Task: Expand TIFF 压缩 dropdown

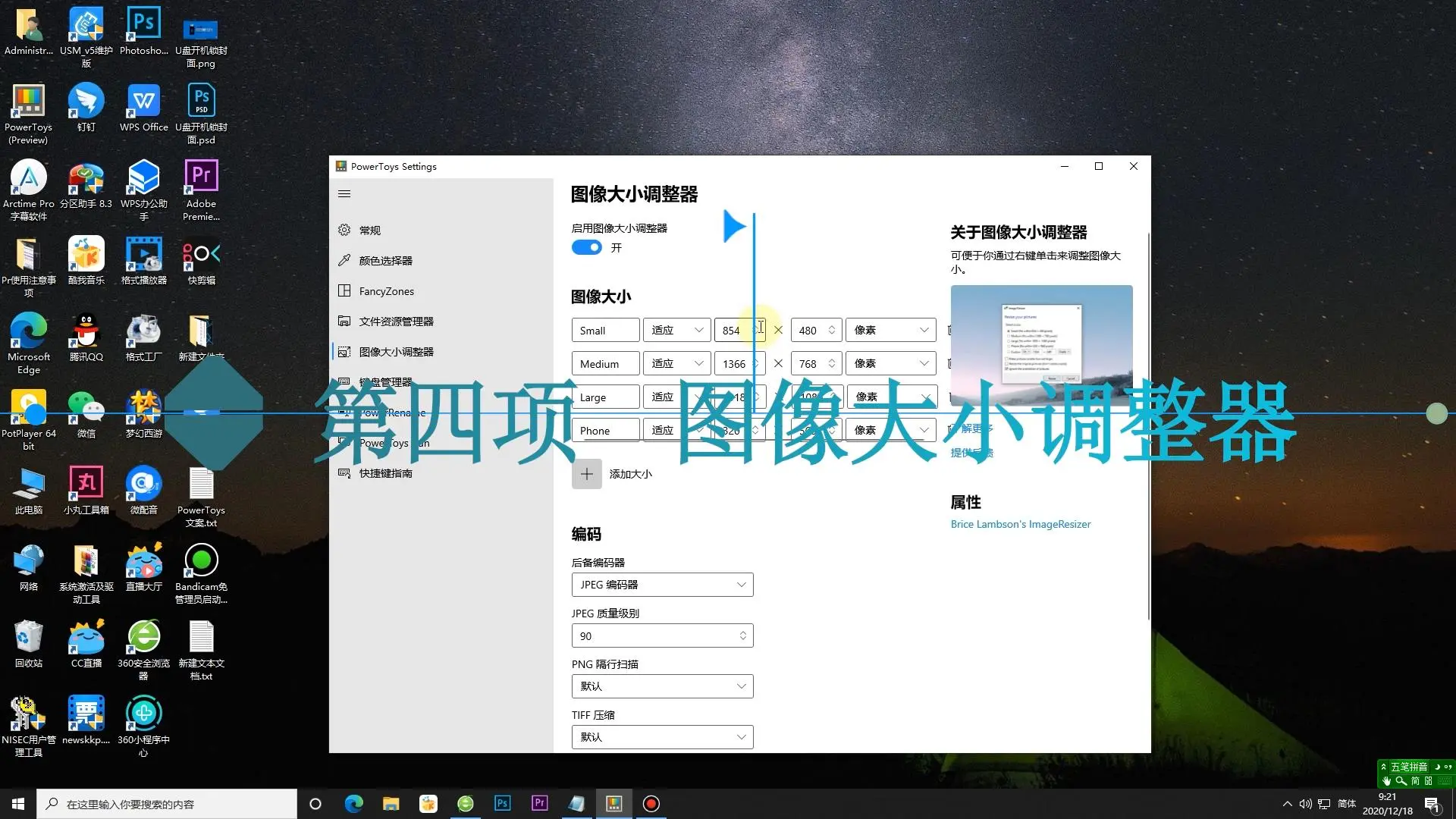Action: tap(662, 737)
